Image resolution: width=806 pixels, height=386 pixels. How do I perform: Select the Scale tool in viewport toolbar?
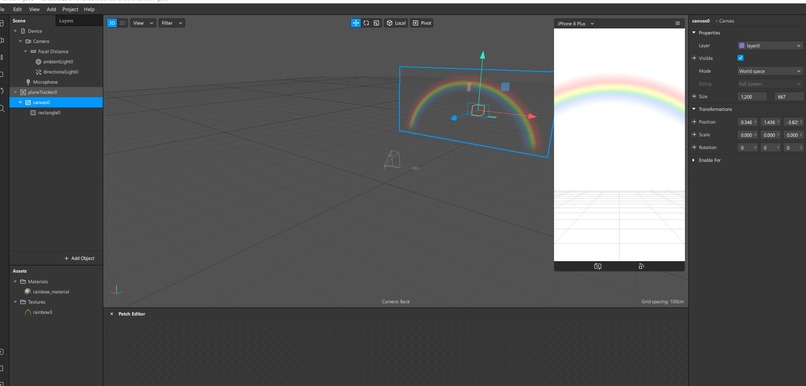376,23
